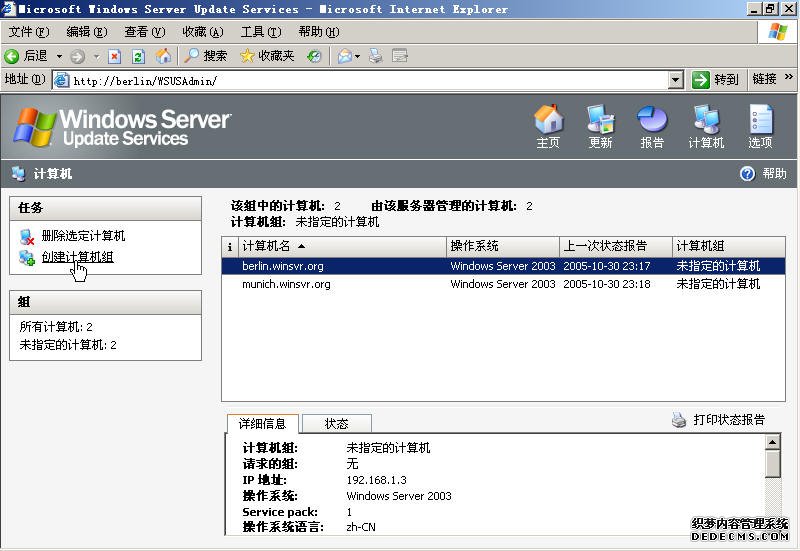The image size is (800, 551).
Task: Click the 上一次状态报告 column header
Action: pos(616,246)
